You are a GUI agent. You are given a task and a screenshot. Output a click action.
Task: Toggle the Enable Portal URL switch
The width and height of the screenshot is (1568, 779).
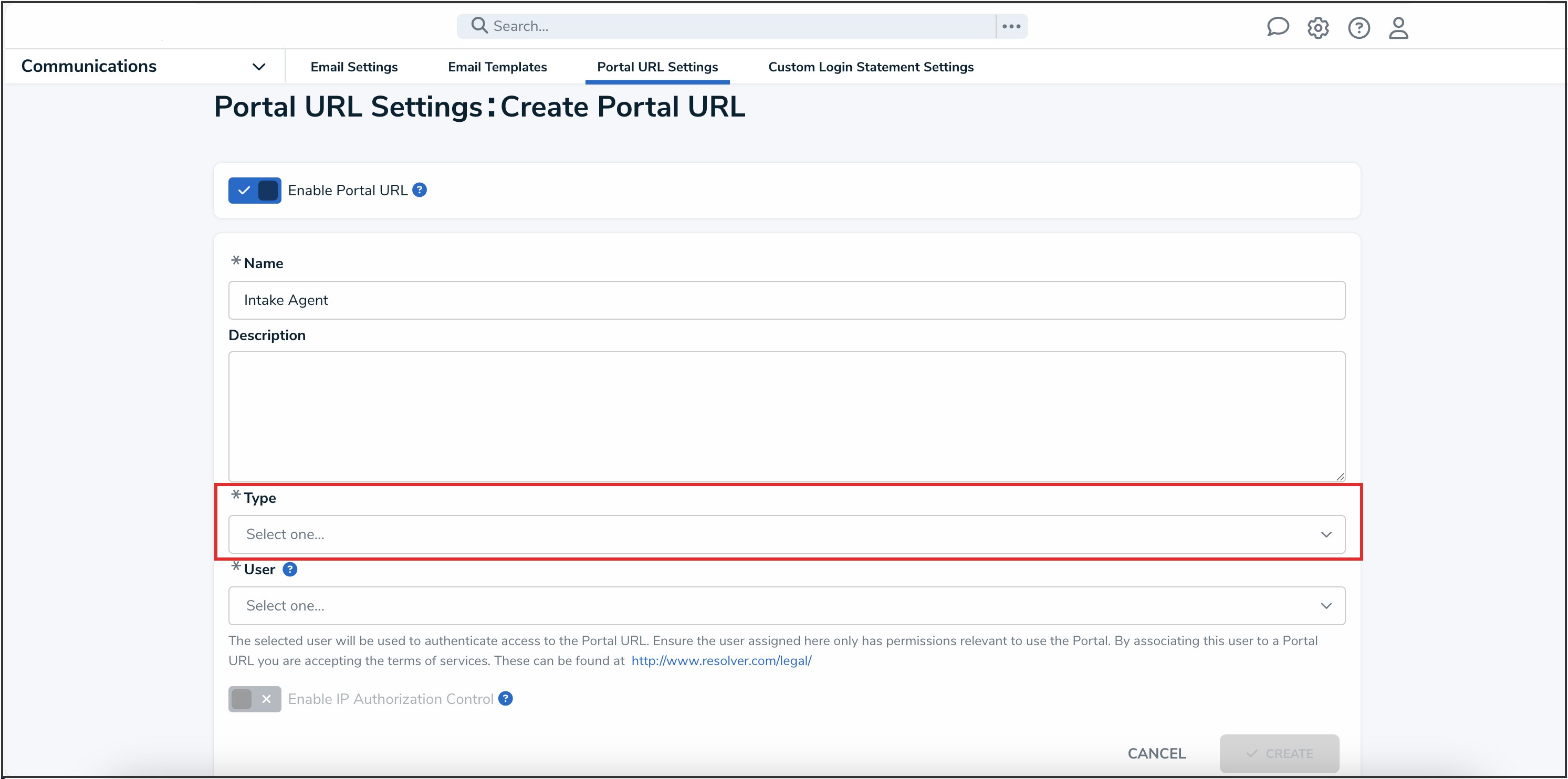click(x=255, y=191)
